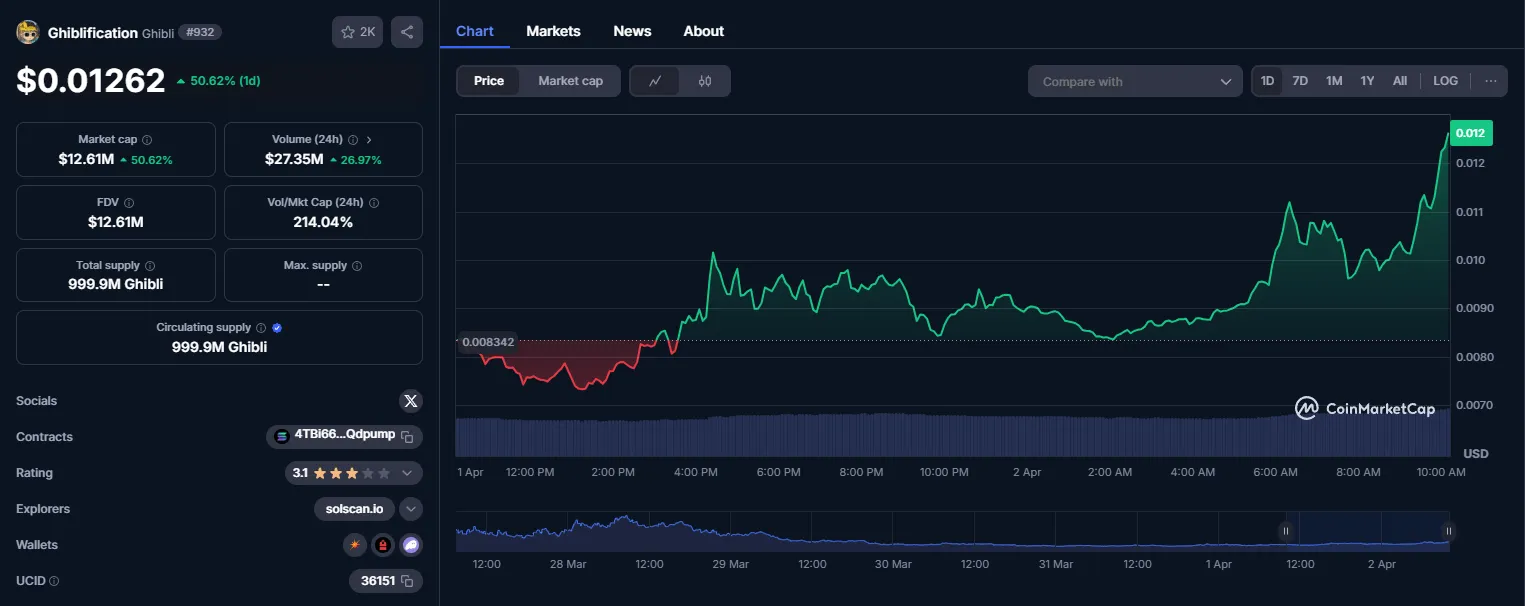The height and width of the screenshot is (606, 1525).
Task: Click the Circulating supply 999.9M Ghibli value
Action: (219, 347)
